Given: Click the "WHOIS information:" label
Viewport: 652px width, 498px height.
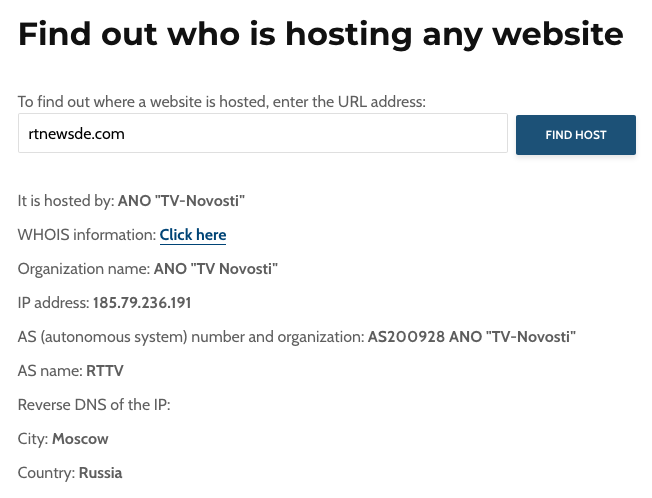Looking at the screenshot, I should pyautogui.click(x=87, y=235).
